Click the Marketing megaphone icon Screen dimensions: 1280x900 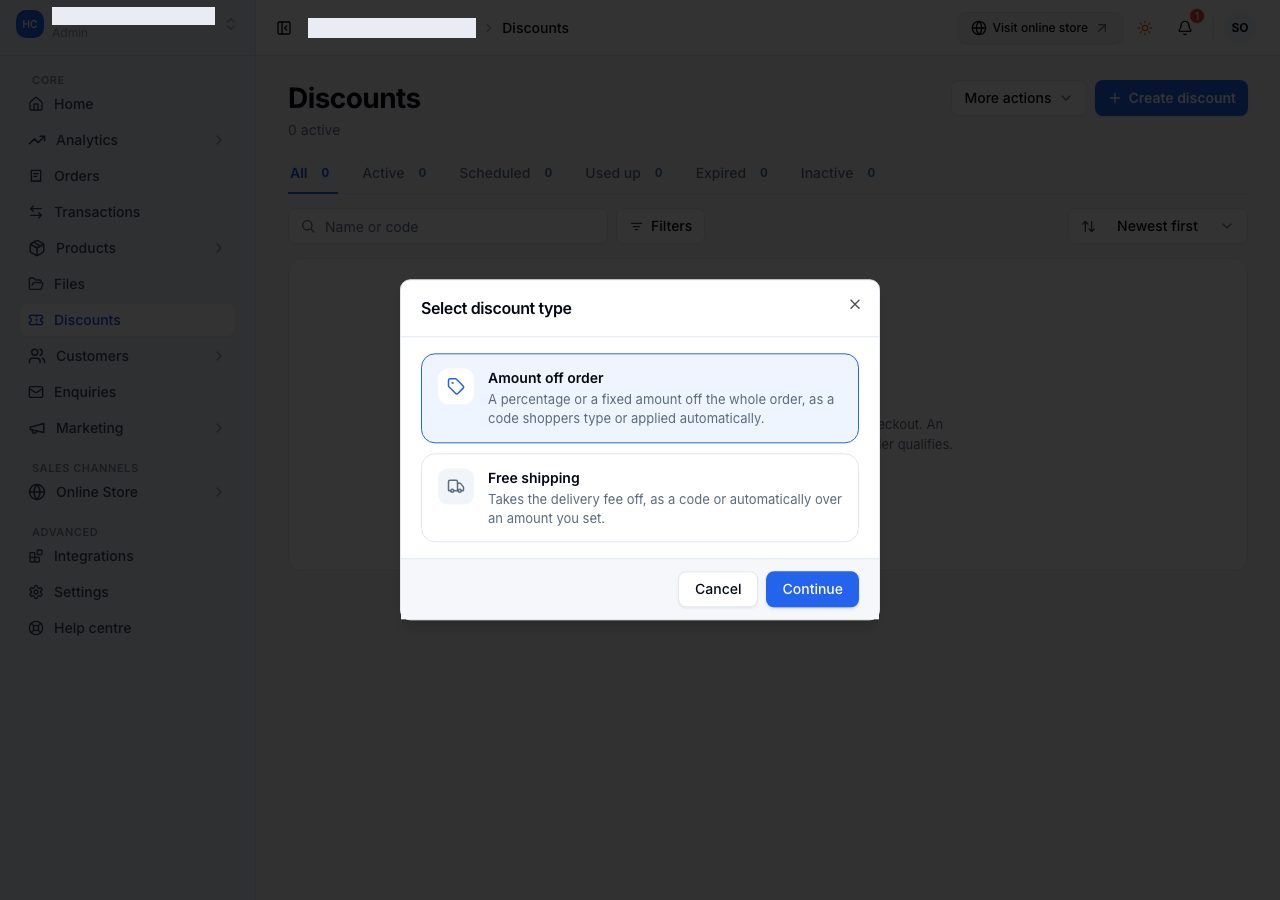pos(37,428)
